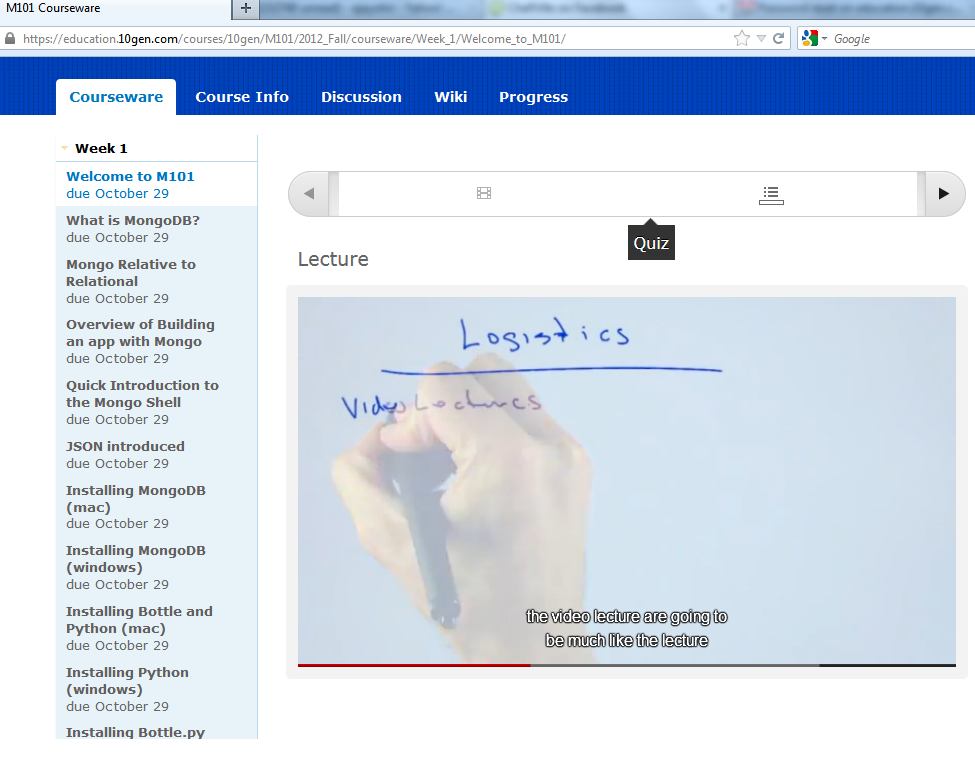Open the search engine selector dropdown
This screenshot has height=768, width=975.
(x=825, y=38)
